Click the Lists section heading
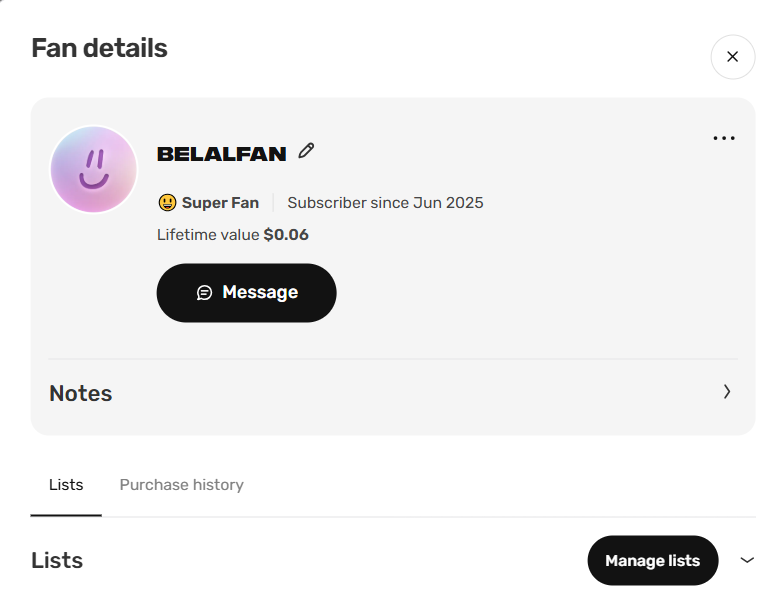The image size is (779, 611). coord(57,560)
